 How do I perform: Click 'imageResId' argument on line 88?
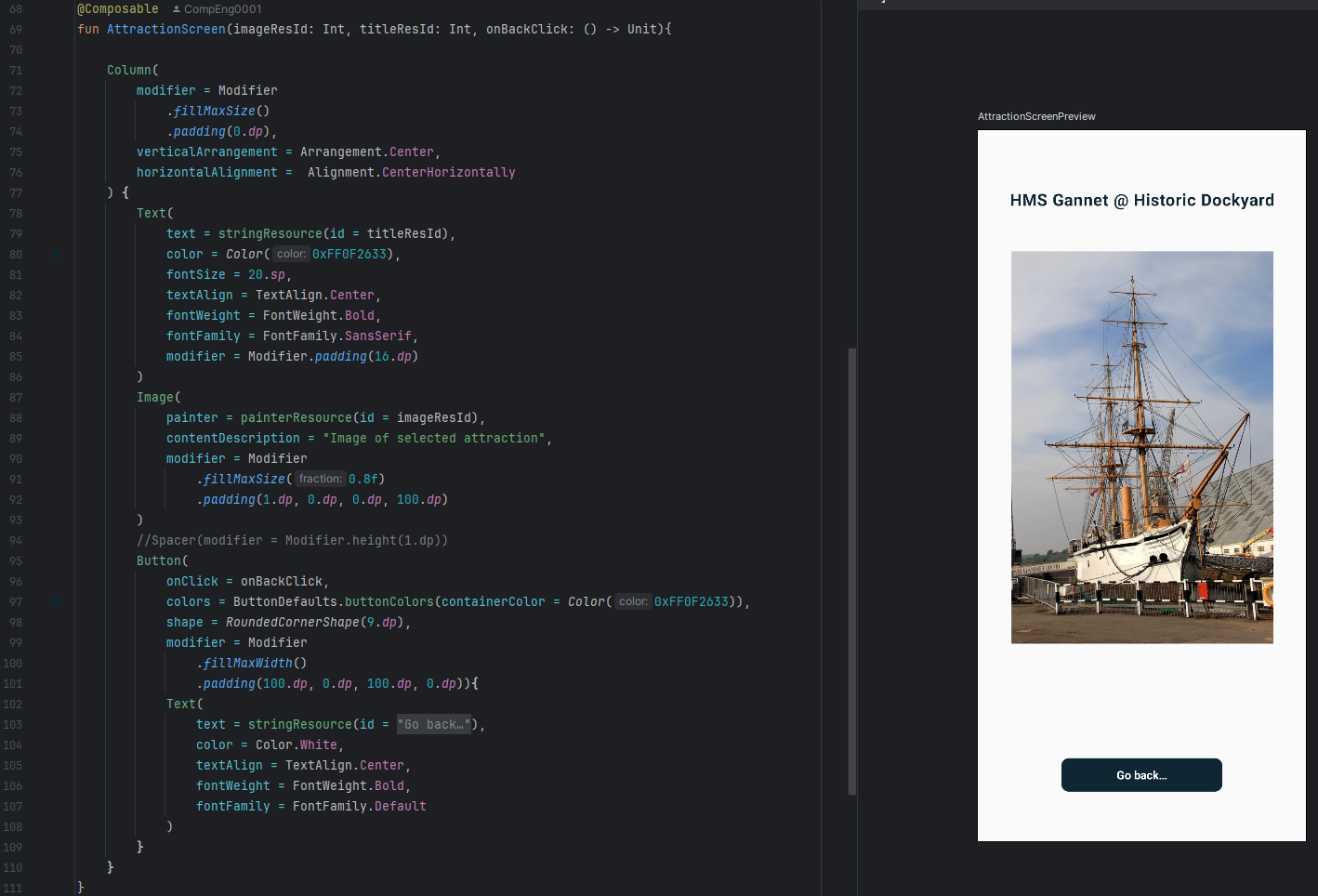434,417
